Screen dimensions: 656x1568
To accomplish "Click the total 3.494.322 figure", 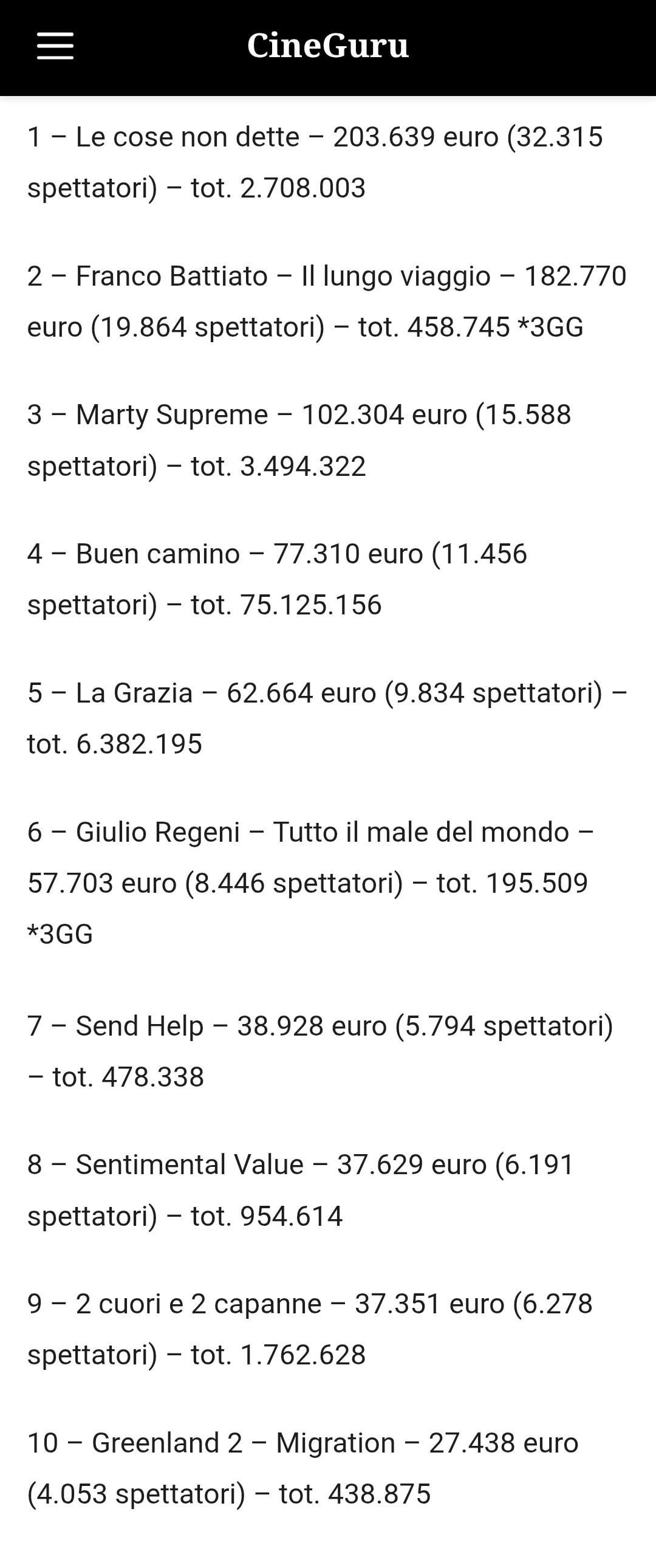I will click(302, 466).
